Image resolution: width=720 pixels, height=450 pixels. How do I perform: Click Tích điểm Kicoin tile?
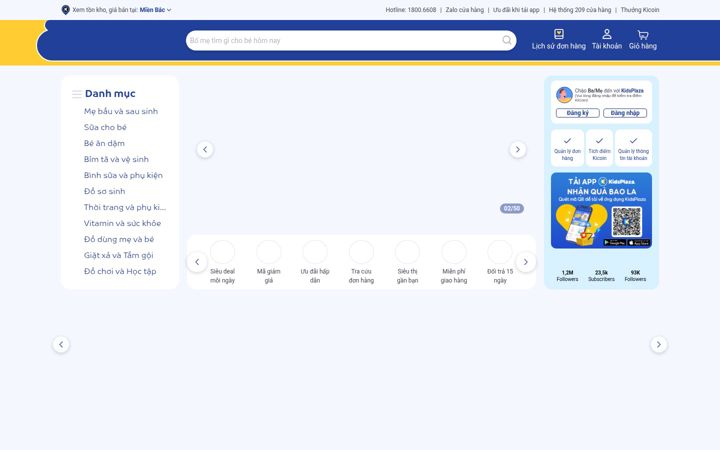pyautogui.click(x=600, y=148)
